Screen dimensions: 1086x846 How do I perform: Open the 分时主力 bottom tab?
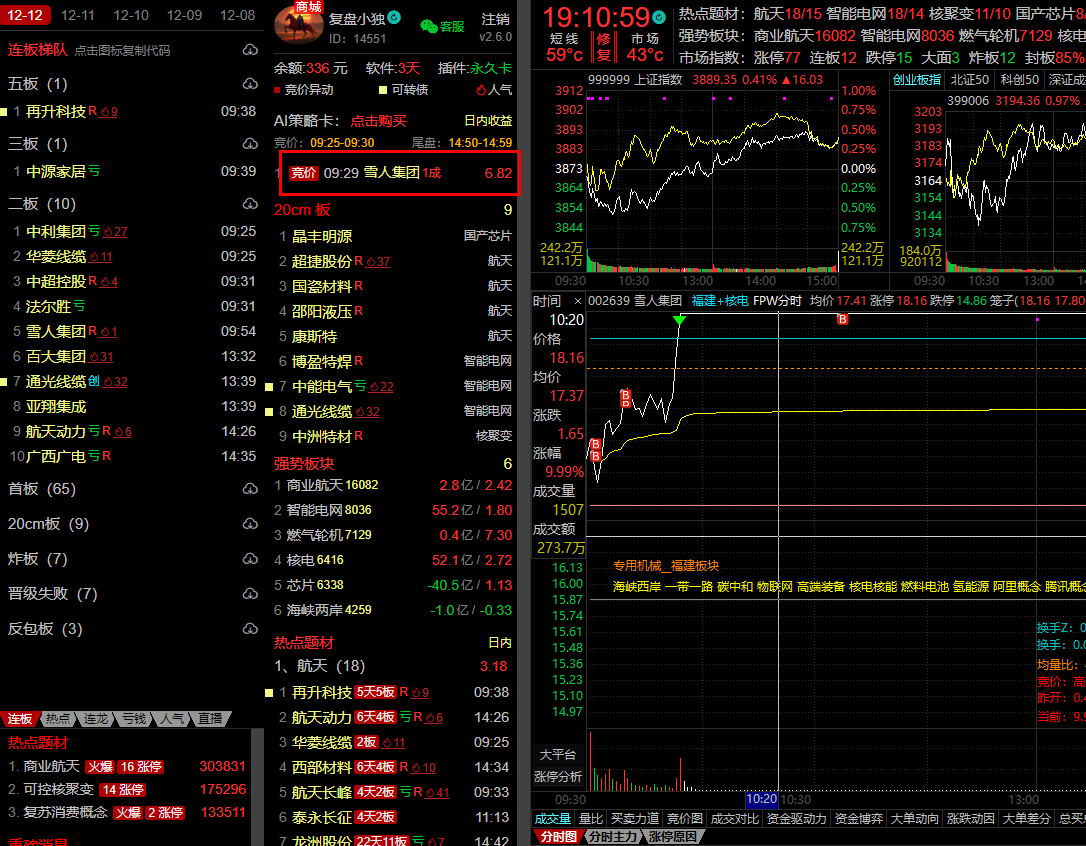coord(612,836)
